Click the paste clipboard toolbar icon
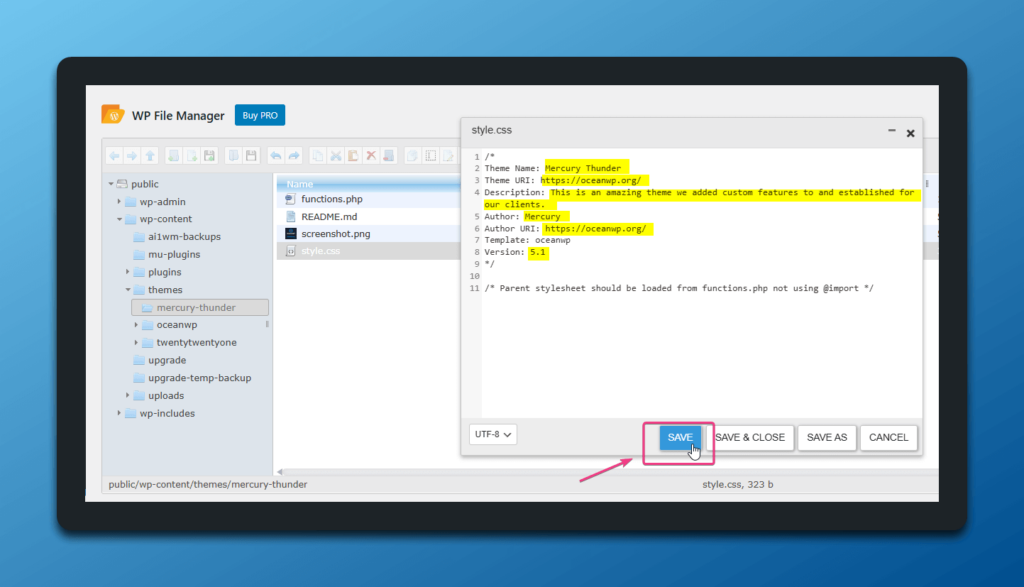The image size is (1024, 587). pos(353,155)
